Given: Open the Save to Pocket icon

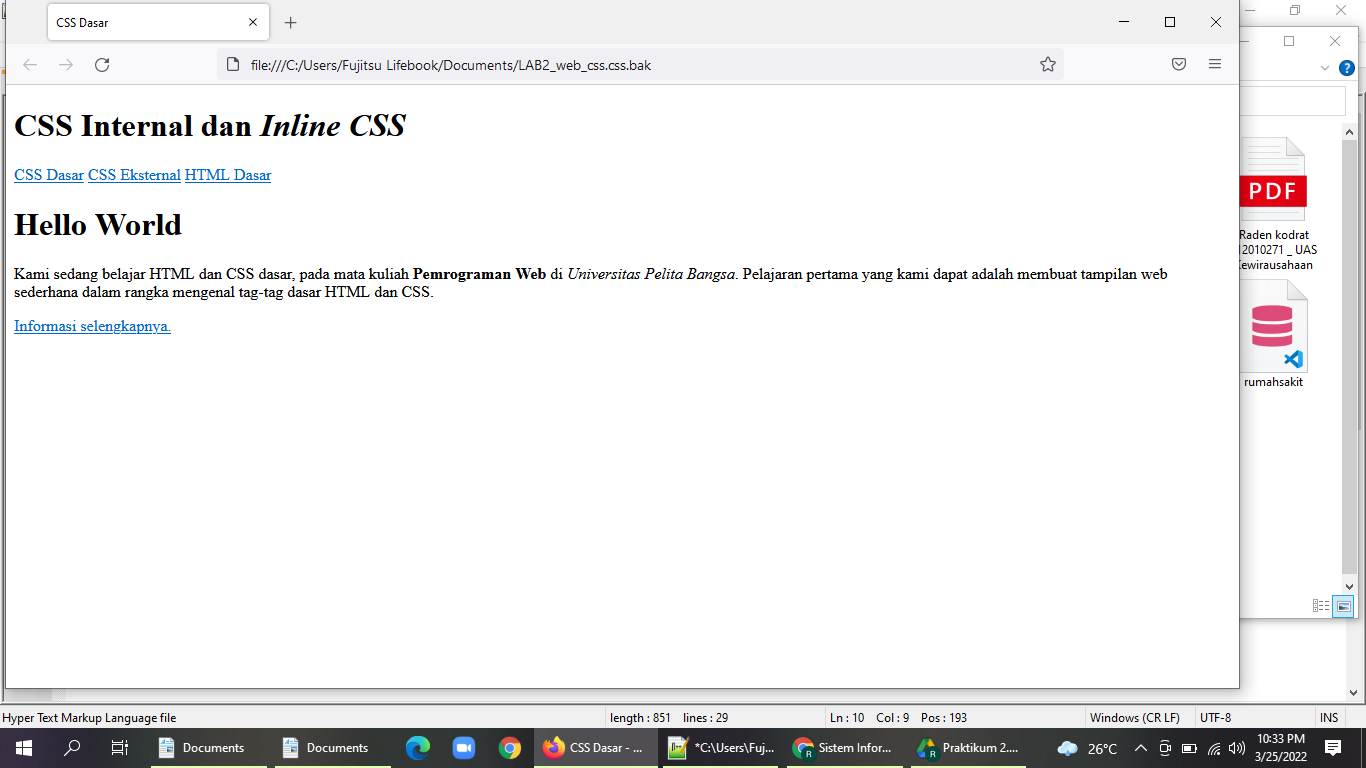Looking at the screenshot, I should [x=1179, y=65].
